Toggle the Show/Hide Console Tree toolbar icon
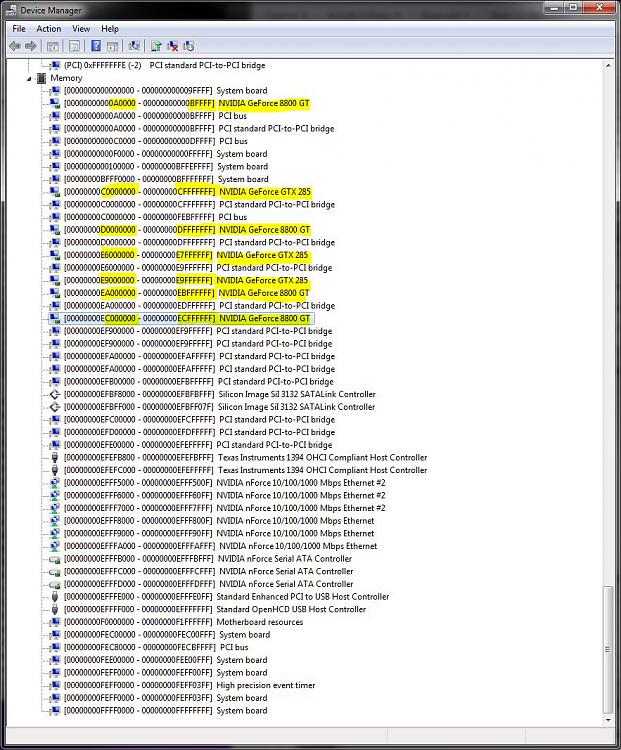 [x=53, y=46]
